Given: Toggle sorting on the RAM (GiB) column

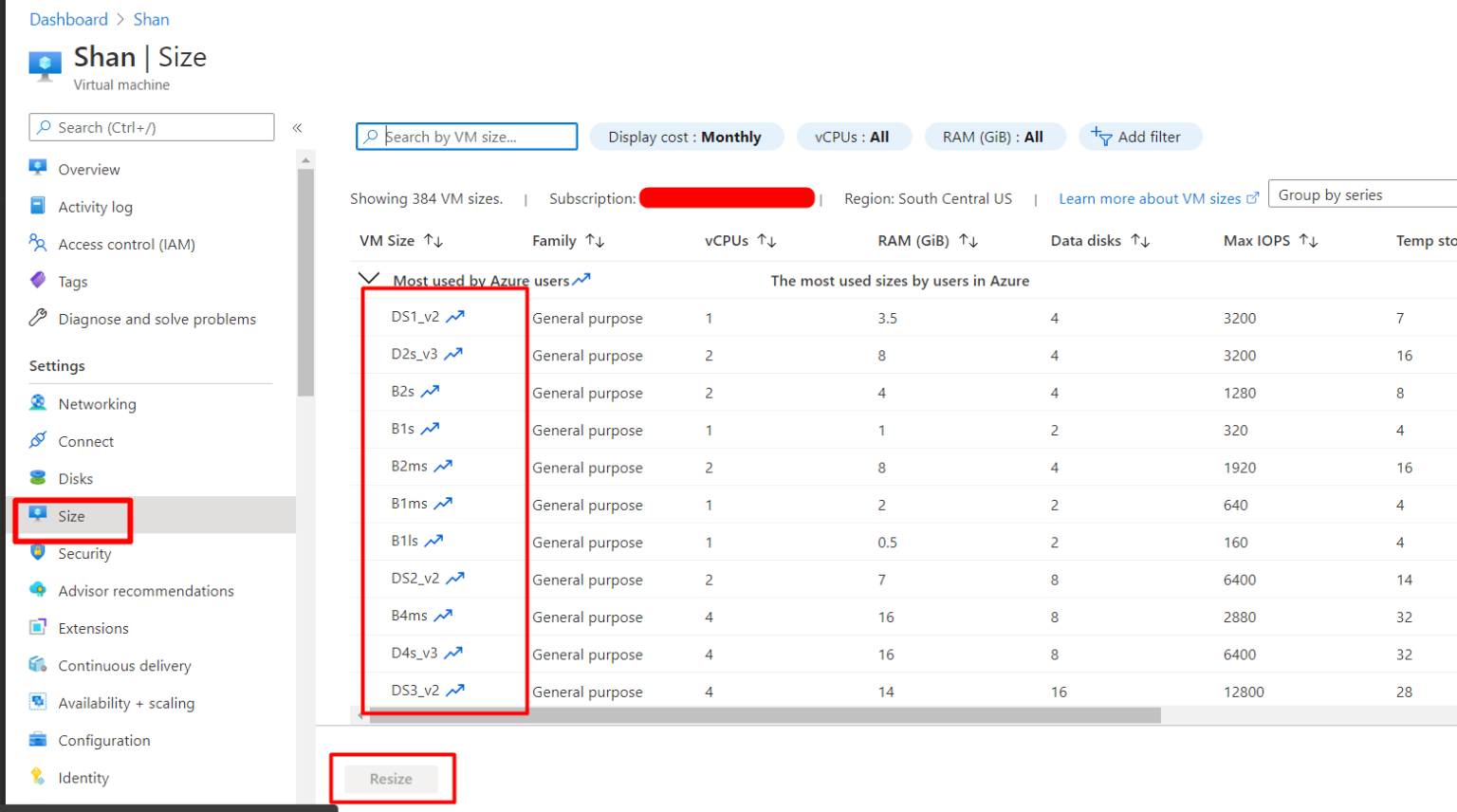Looking at the screenshot, I should pos(969,240).
